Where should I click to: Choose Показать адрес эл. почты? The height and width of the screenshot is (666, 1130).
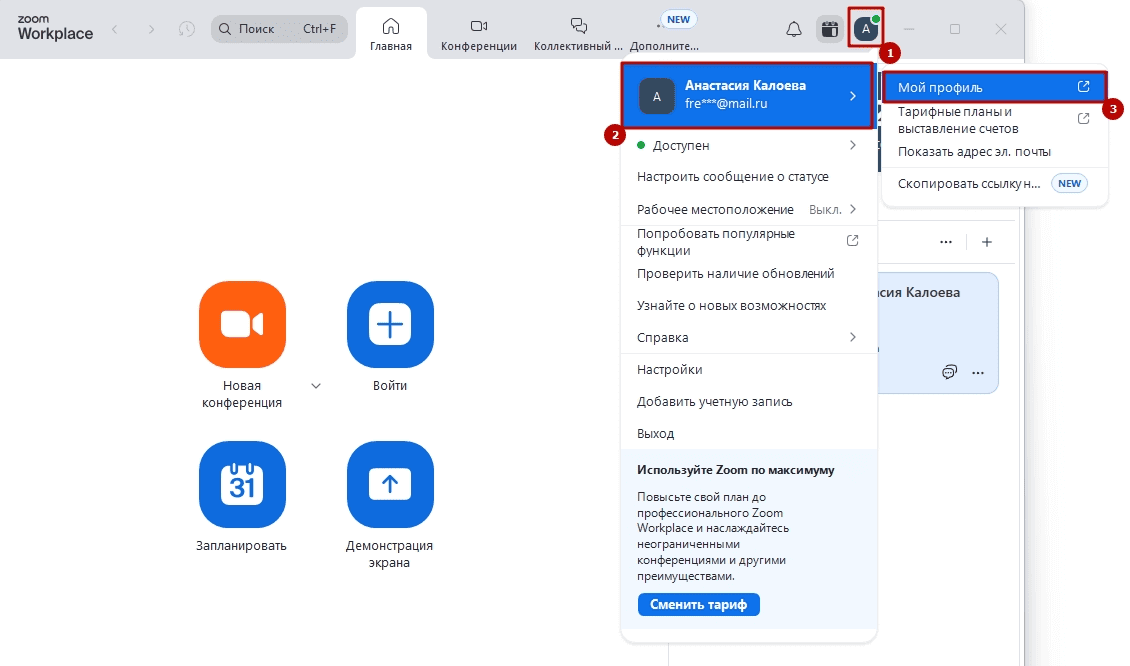click(995, 151)
